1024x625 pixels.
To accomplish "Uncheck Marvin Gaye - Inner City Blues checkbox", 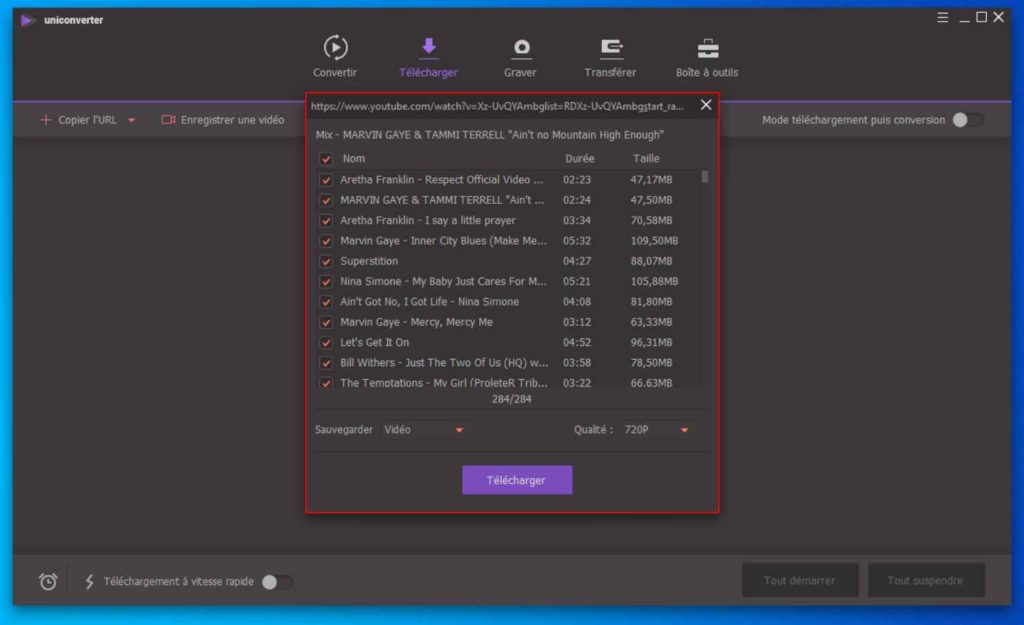I will pos(325,241).
